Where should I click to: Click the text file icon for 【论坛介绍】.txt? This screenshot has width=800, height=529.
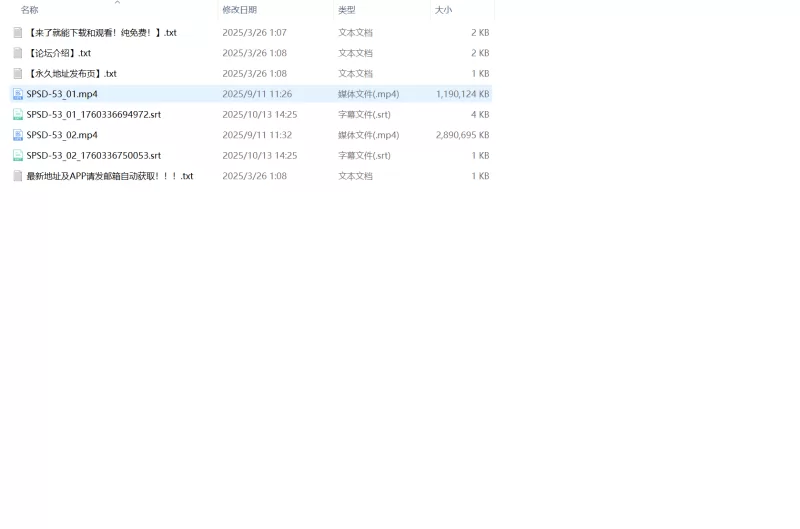click(17, 53)
